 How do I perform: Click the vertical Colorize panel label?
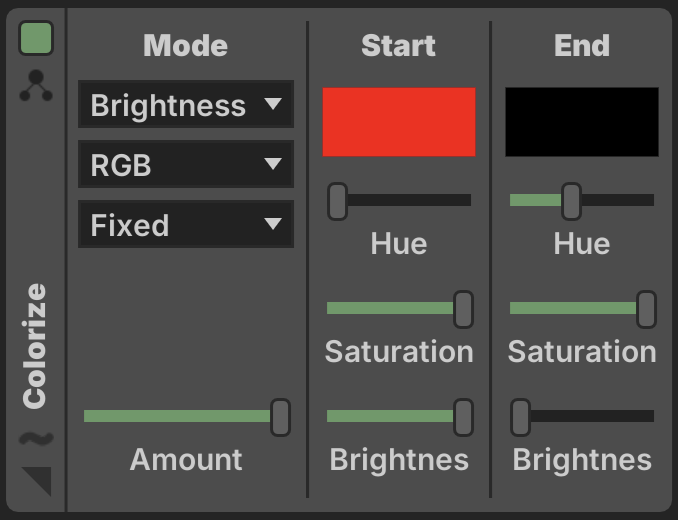pyautogui.click(x=36, y=346)
